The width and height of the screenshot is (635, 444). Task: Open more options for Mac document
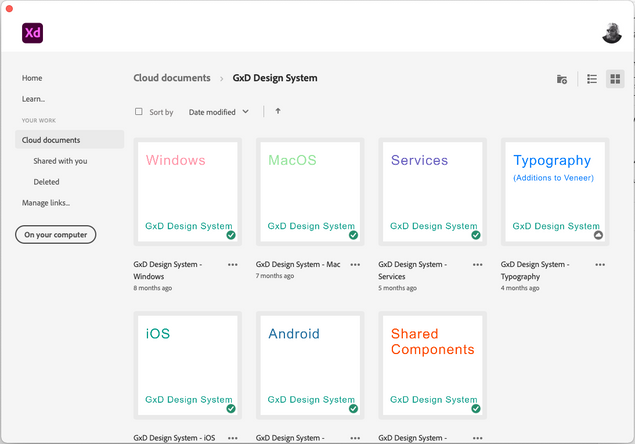point(355,265)
